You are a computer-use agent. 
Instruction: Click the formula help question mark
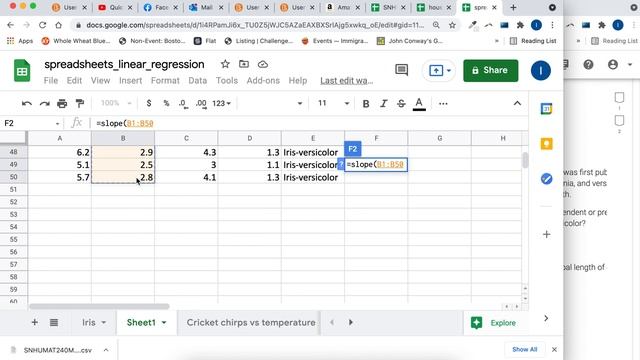341,164
